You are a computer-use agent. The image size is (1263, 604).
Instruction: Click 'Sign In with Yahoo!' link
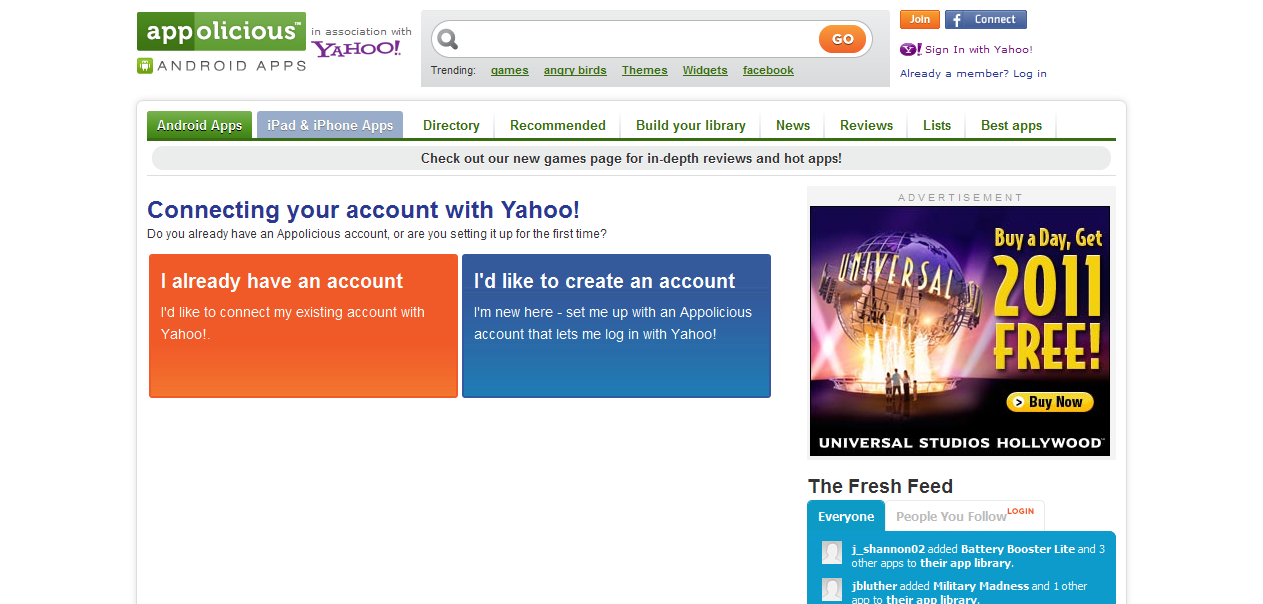tap(978, 49)
